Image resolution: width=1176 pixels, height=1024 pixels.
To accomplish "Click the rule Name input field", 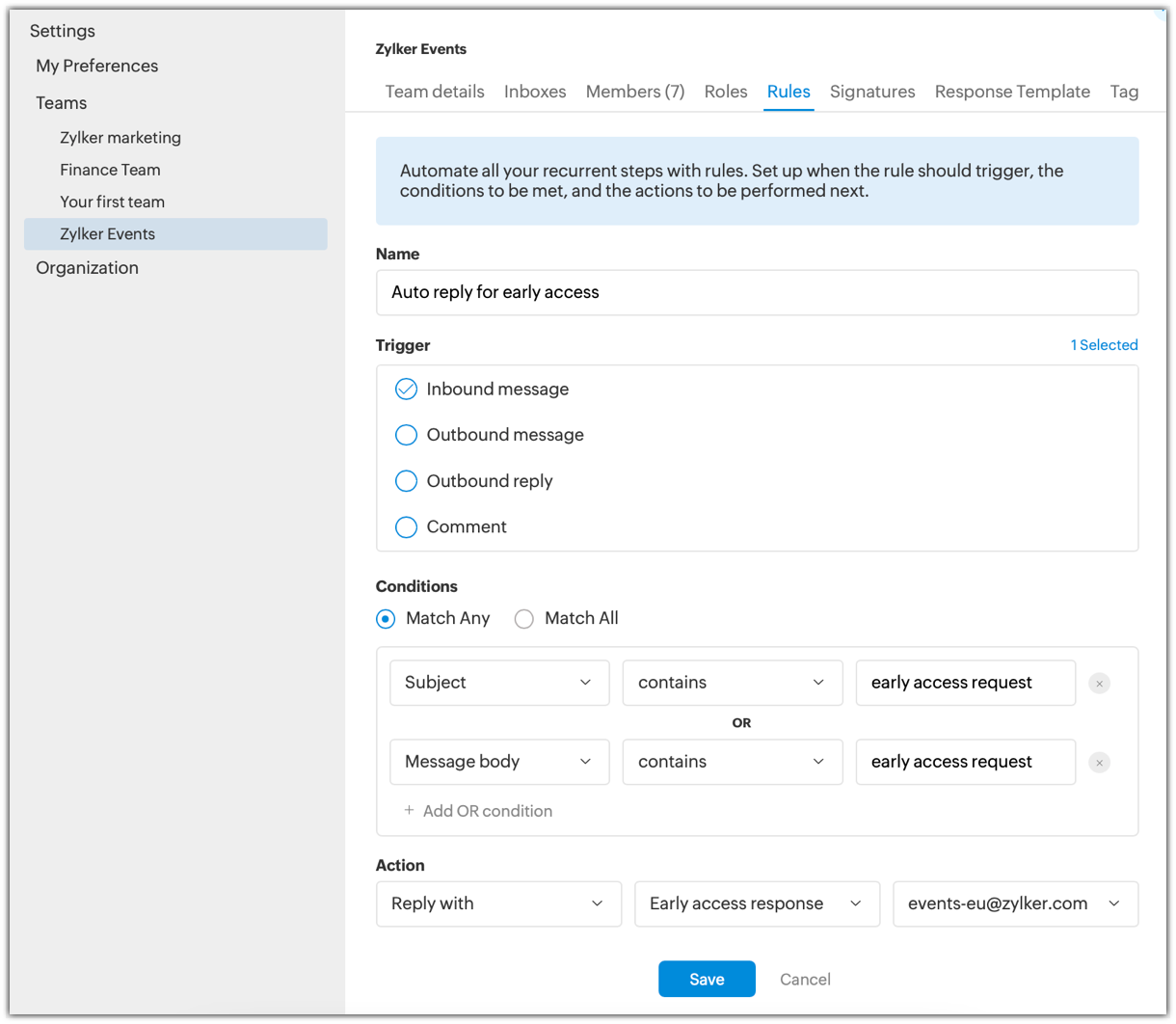I will [757, 292].
